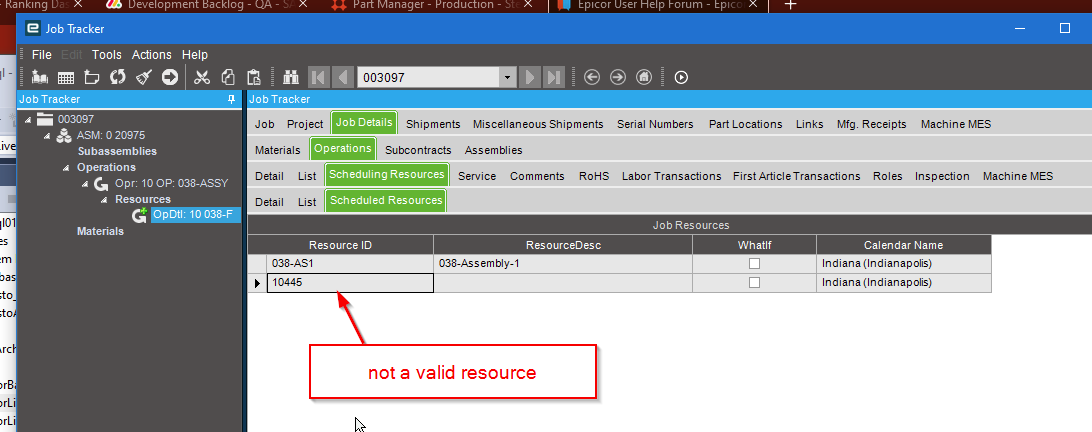
Task: Switch to the Subcontracts tab
Action: 418,150
